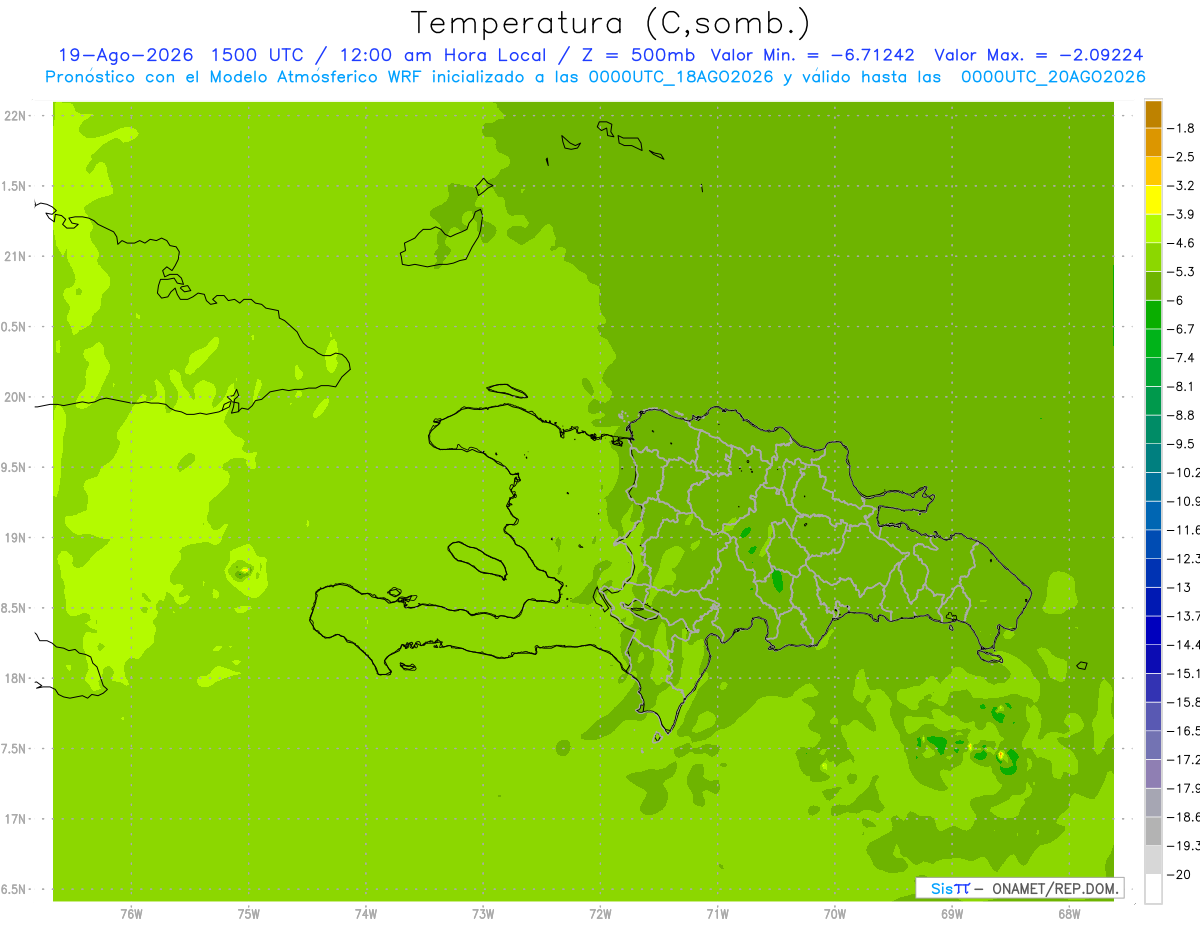The width and height of the screenshot is (1200, 927).
Task: Click the white swatch below -20
Action: [x=1153, y=889]
